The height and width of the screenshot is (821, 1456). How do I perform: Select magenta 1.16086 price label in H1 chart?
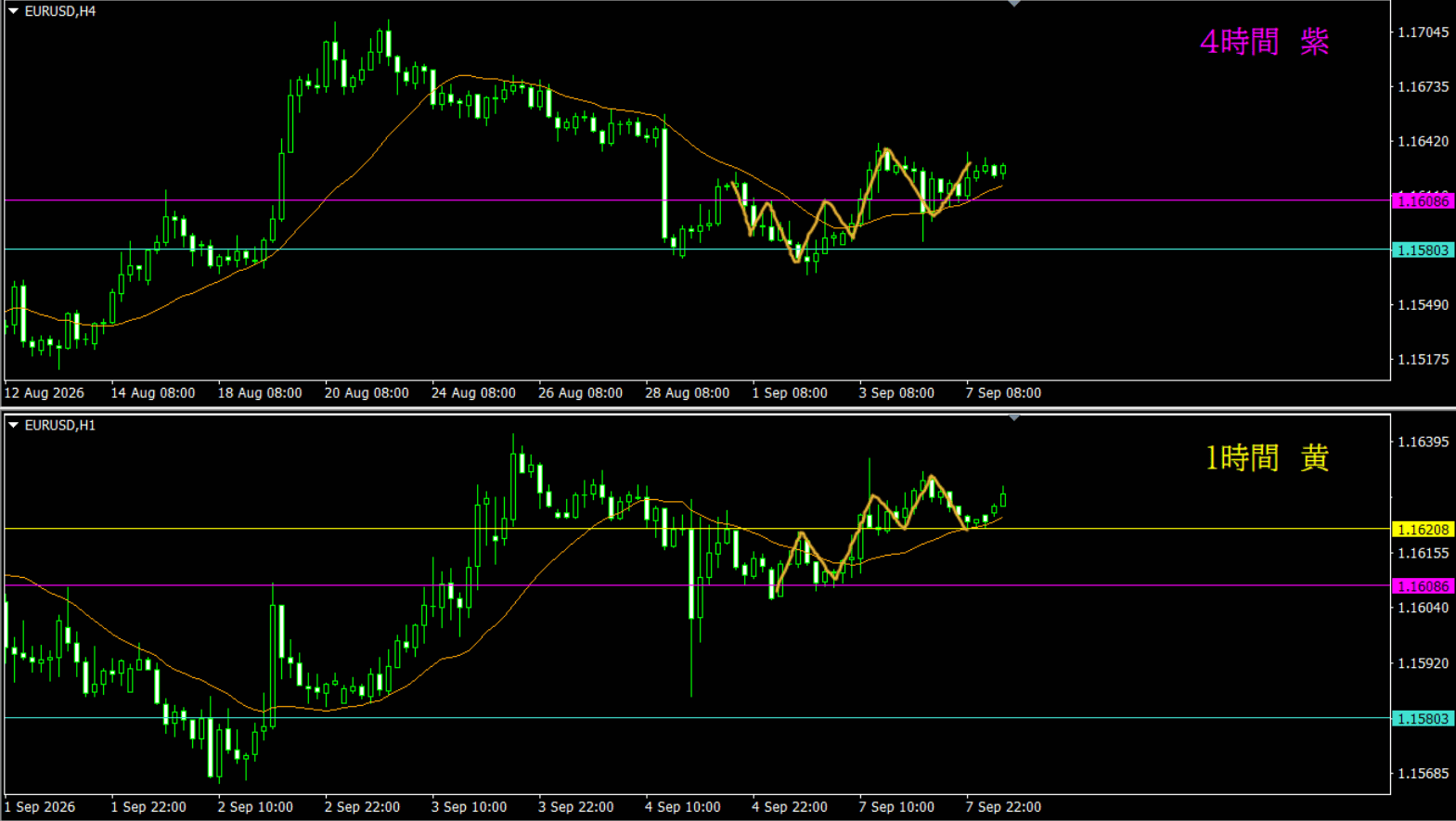(1423, 586)
